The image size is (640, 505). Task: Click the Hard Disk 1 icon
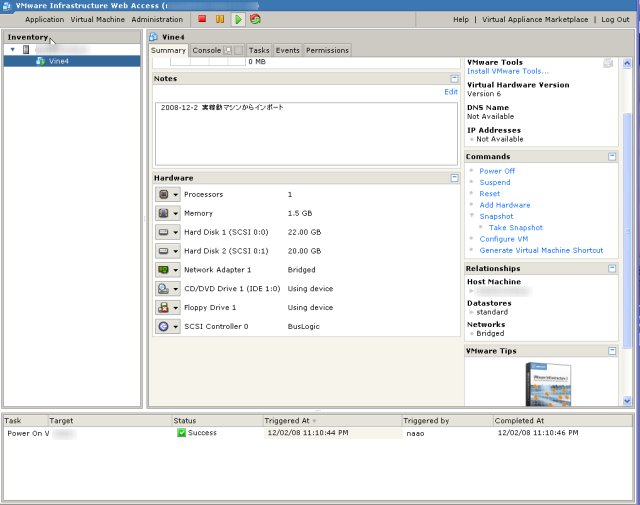tap(163, 232)
